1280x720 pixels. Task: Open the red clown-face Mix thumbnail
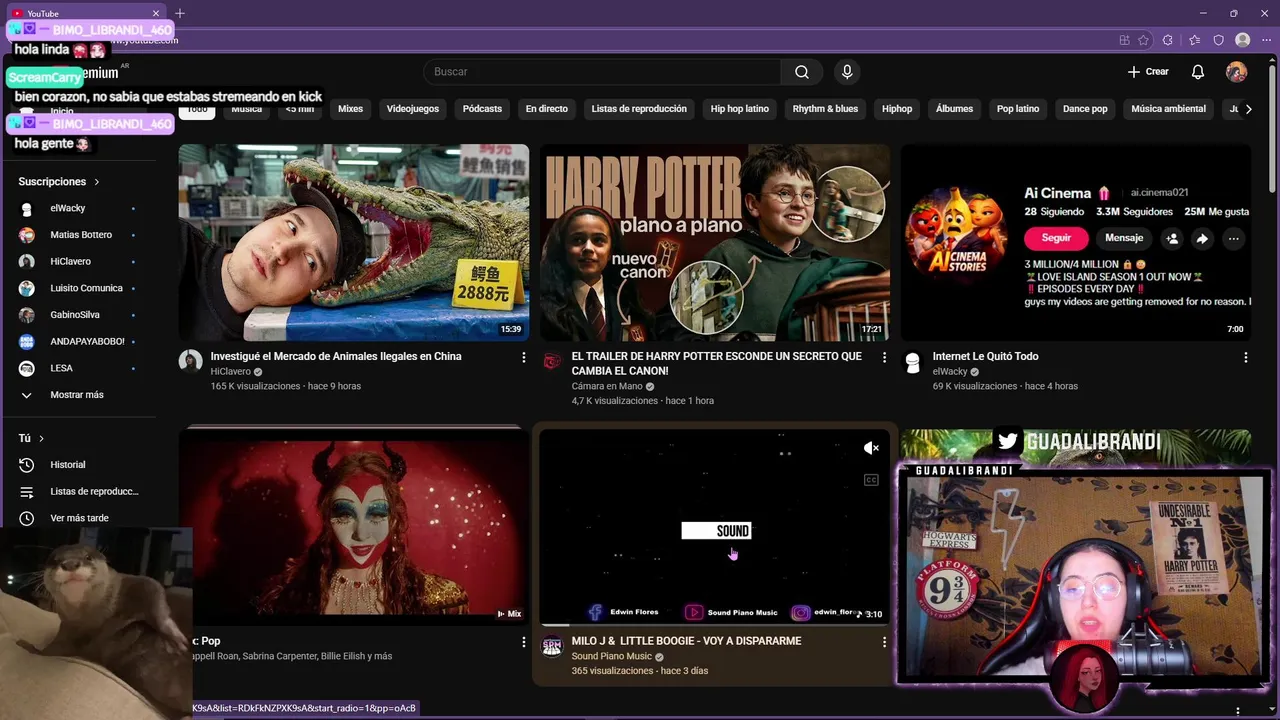(354, 526)
